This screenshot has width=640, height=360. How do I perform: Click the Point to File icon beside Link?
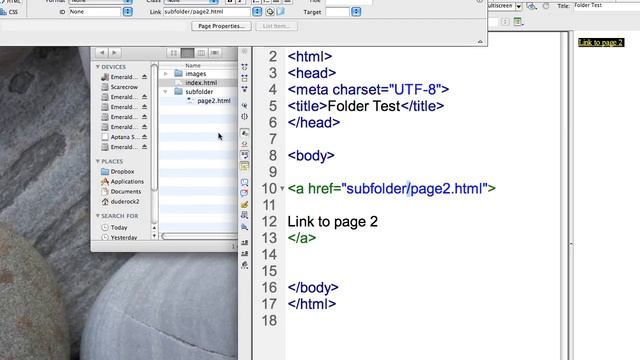tap(270, 12)
